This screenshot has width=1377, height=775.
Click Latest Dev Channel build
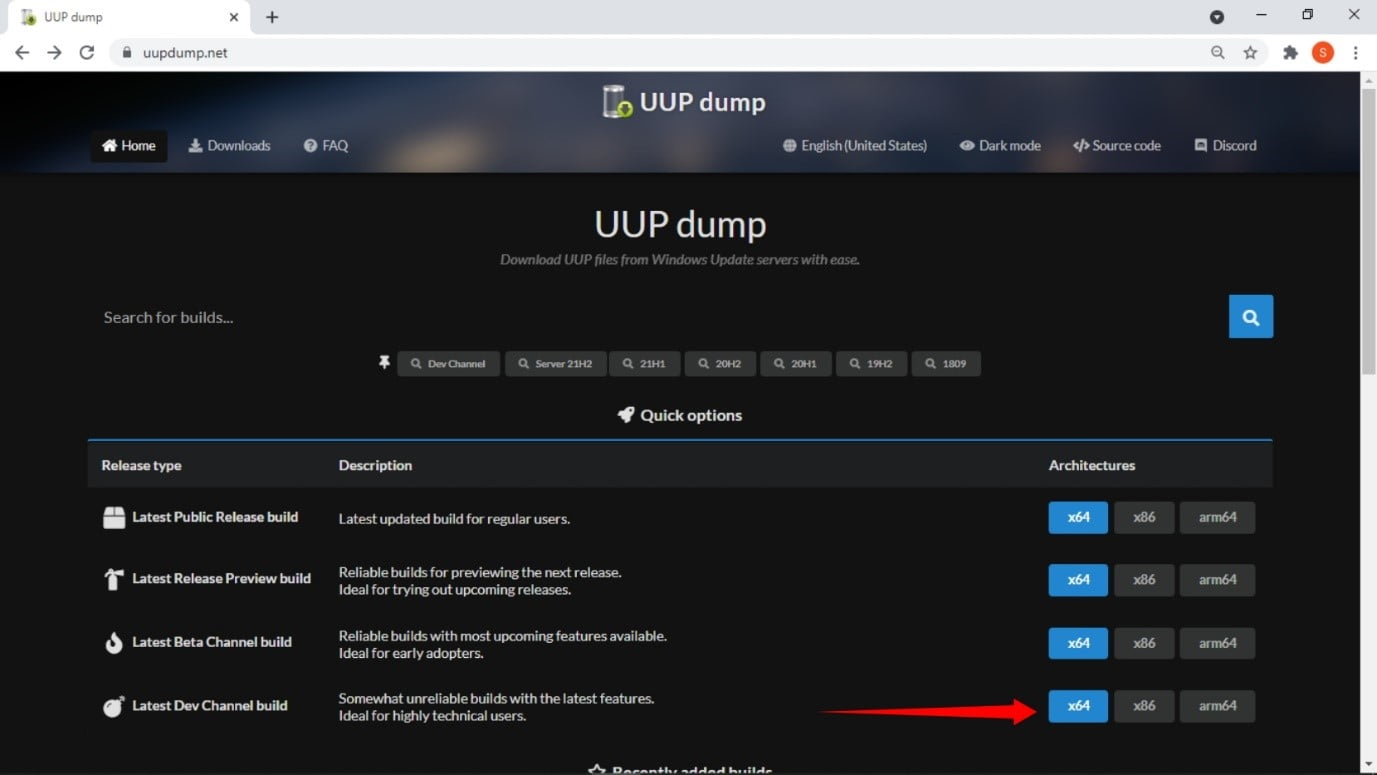(x=210, y=706)
